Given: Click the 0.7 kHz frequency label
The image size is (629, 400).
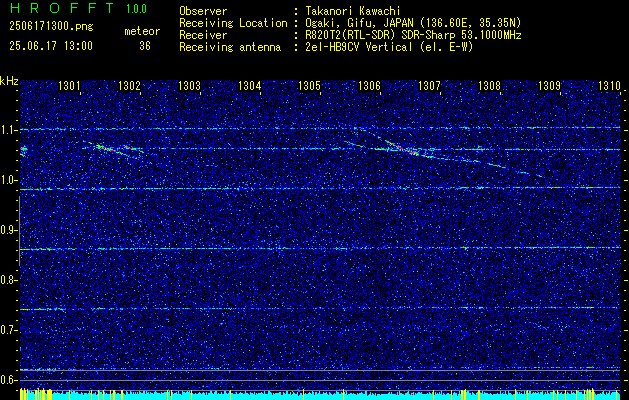Looking at the screenshot, I should tap(9, 330).
